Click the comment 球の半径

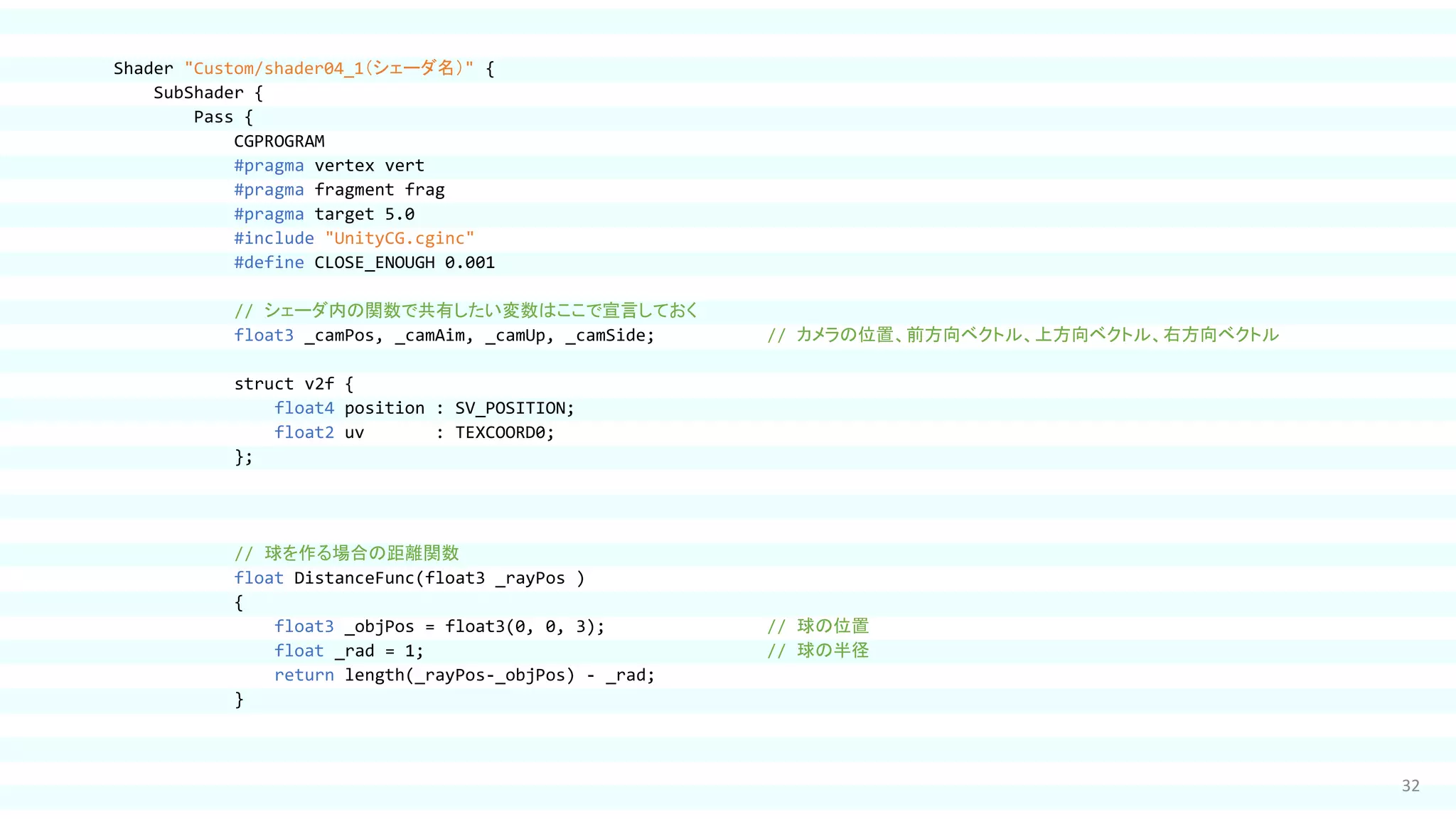point(818,651)
